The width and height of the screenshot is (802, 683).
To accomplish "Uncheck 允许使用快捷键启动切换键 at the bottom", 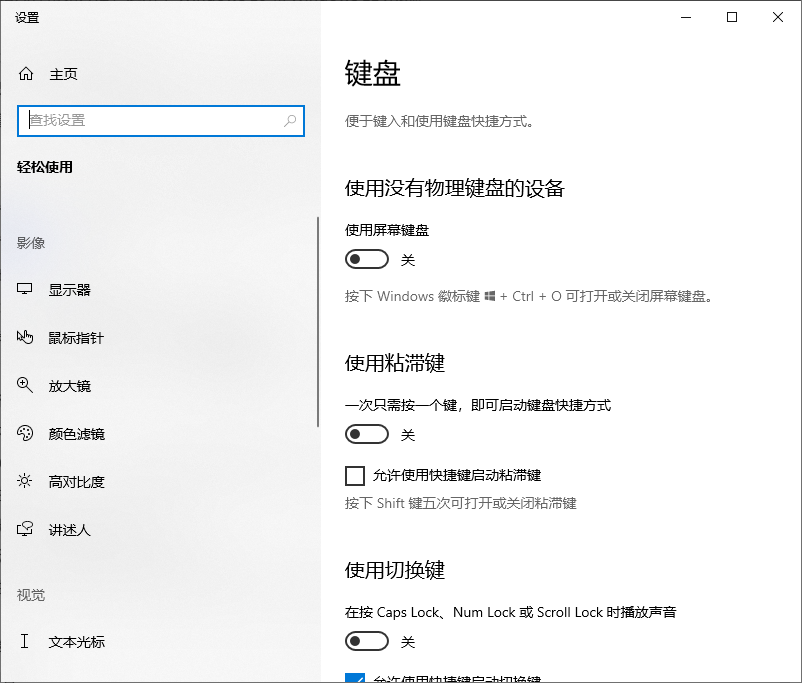I will coord(357,679).
